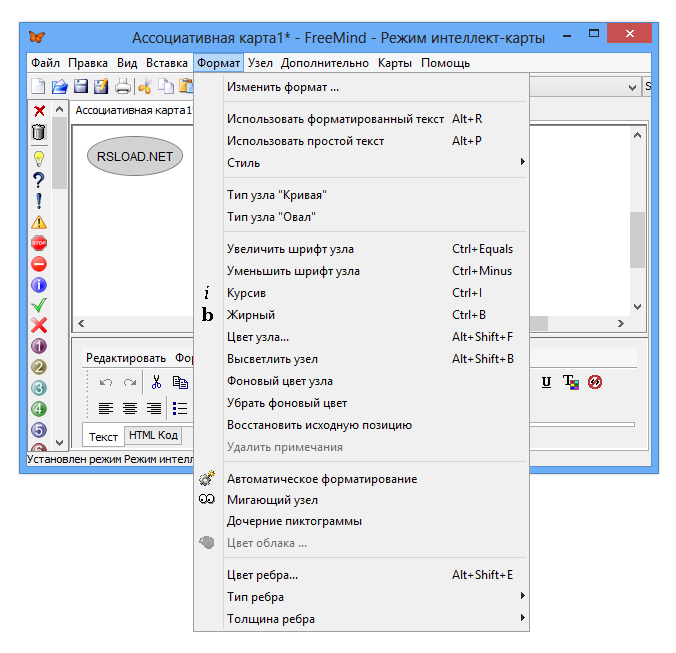Image resolution: width=676 pixels, height=653 pixels.
Task: Click the note editor copy icon
Action: coord(180,382)
